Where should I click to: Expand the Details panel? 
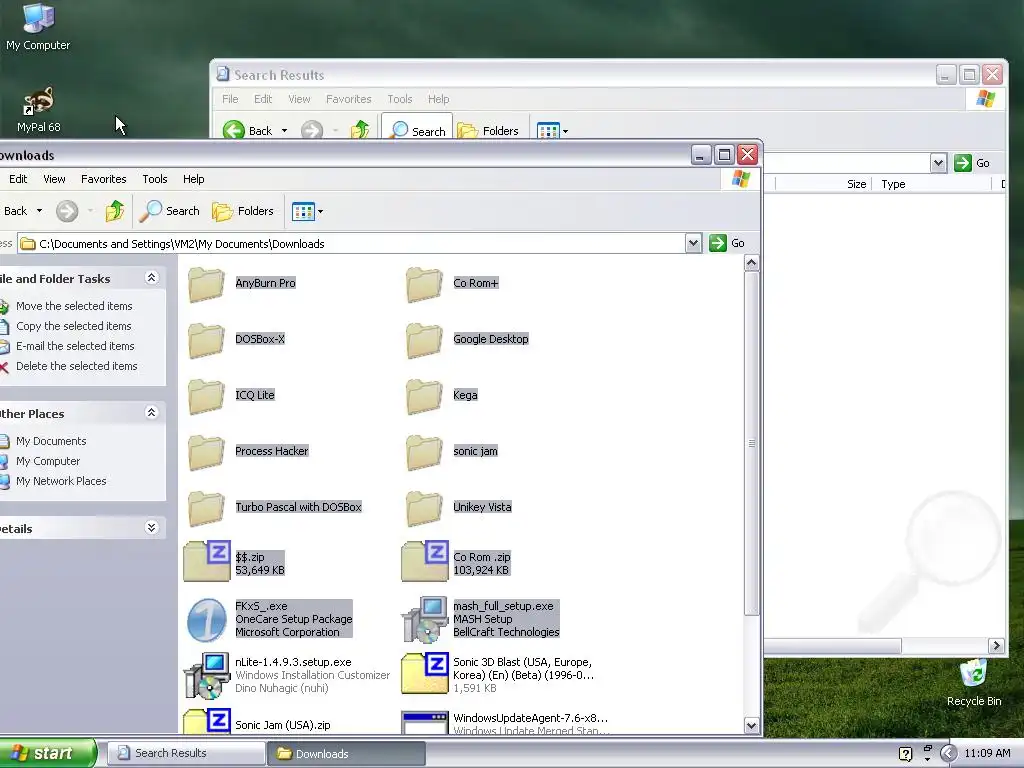(152, 528)
